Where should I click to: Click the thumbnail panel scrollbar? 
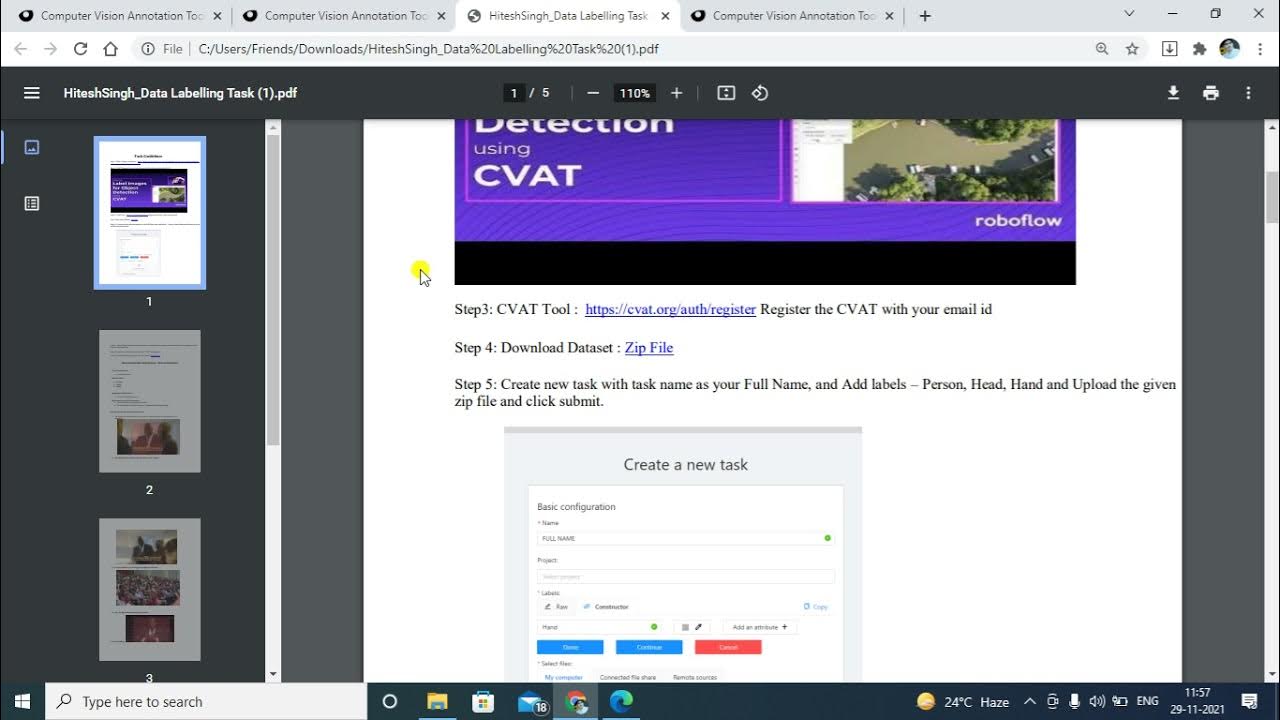(273, 290)
